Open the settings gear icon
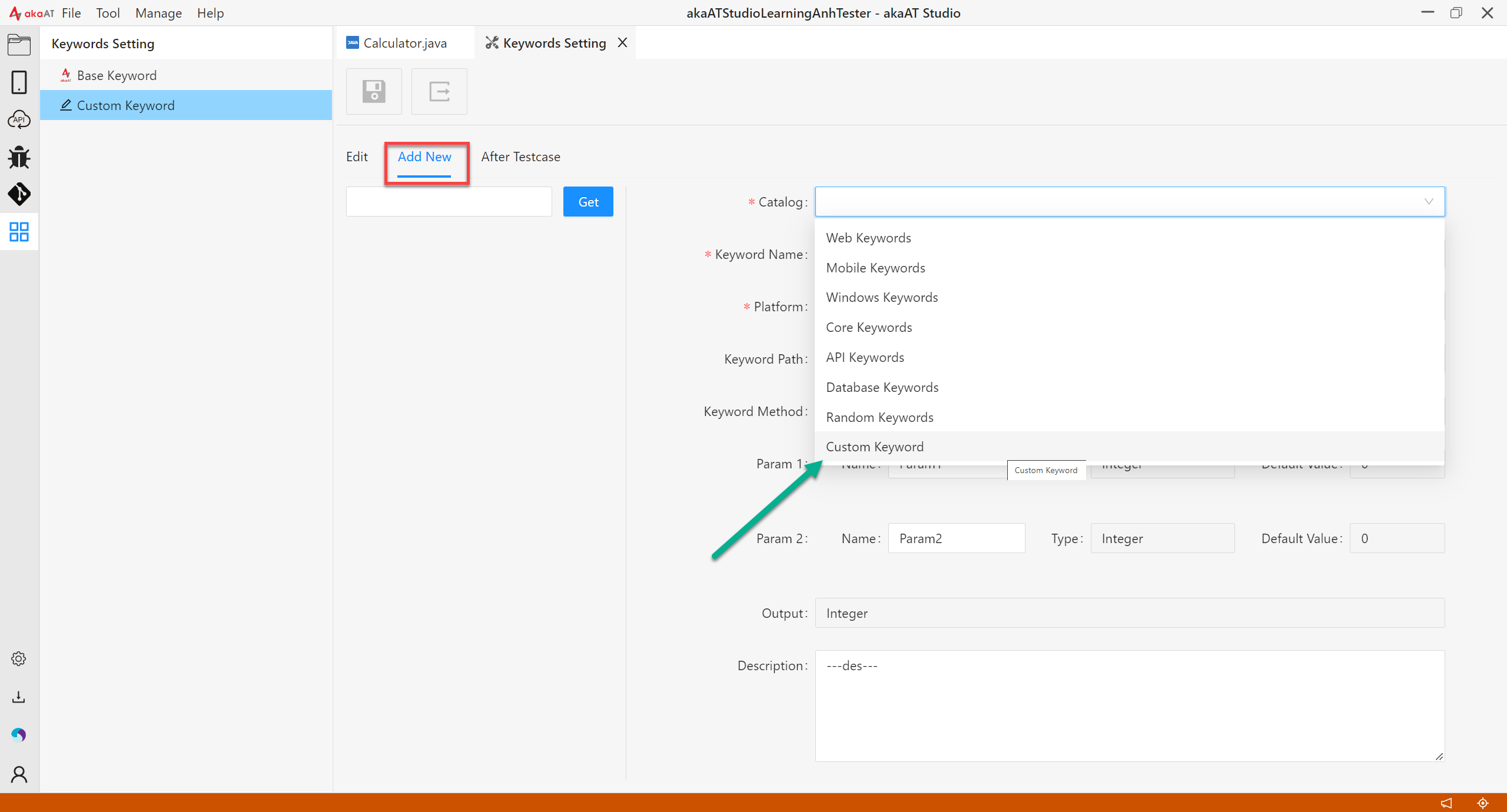Image resolution: width=1507 pixels, height=812 pixels. click(x=19, y=658)
